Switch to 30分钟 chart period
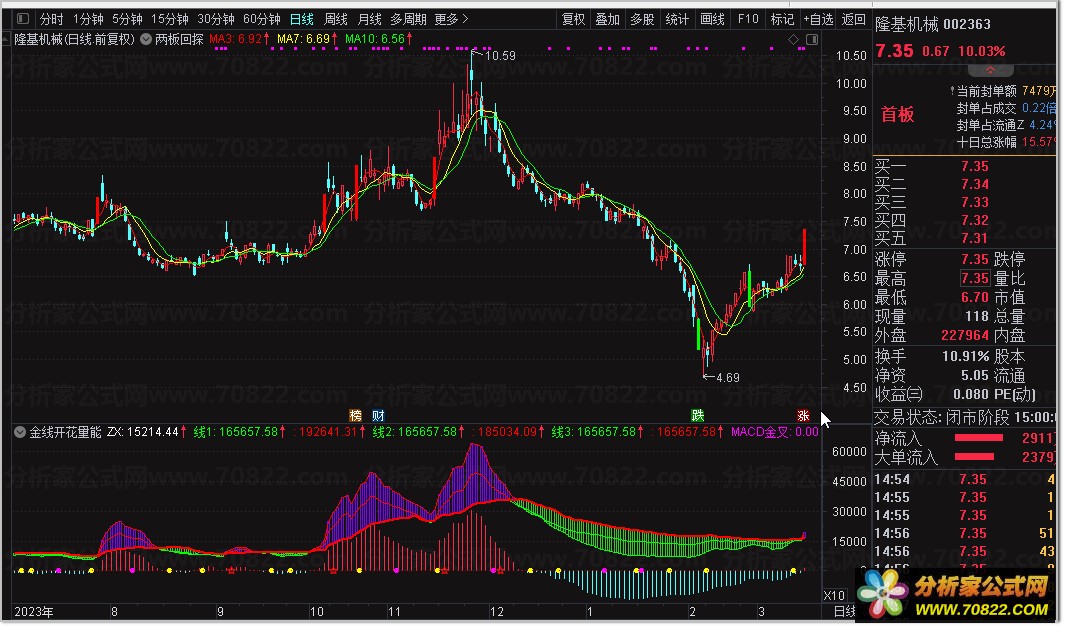The width and height of the screenshot is (1065, 626). click(216, 19)
